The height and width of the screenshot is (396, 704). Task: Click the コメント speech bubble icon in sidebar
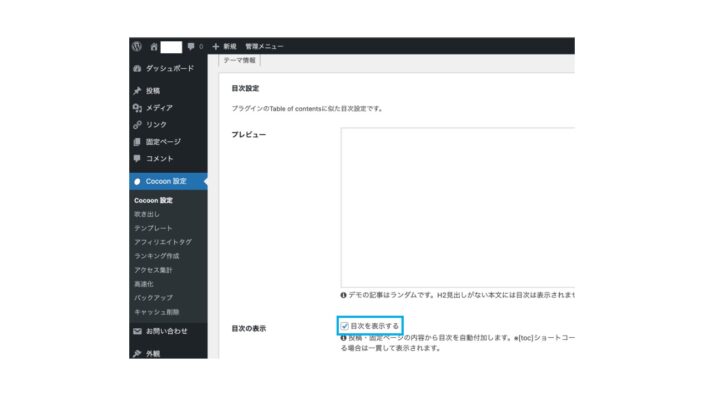[137, 158]
